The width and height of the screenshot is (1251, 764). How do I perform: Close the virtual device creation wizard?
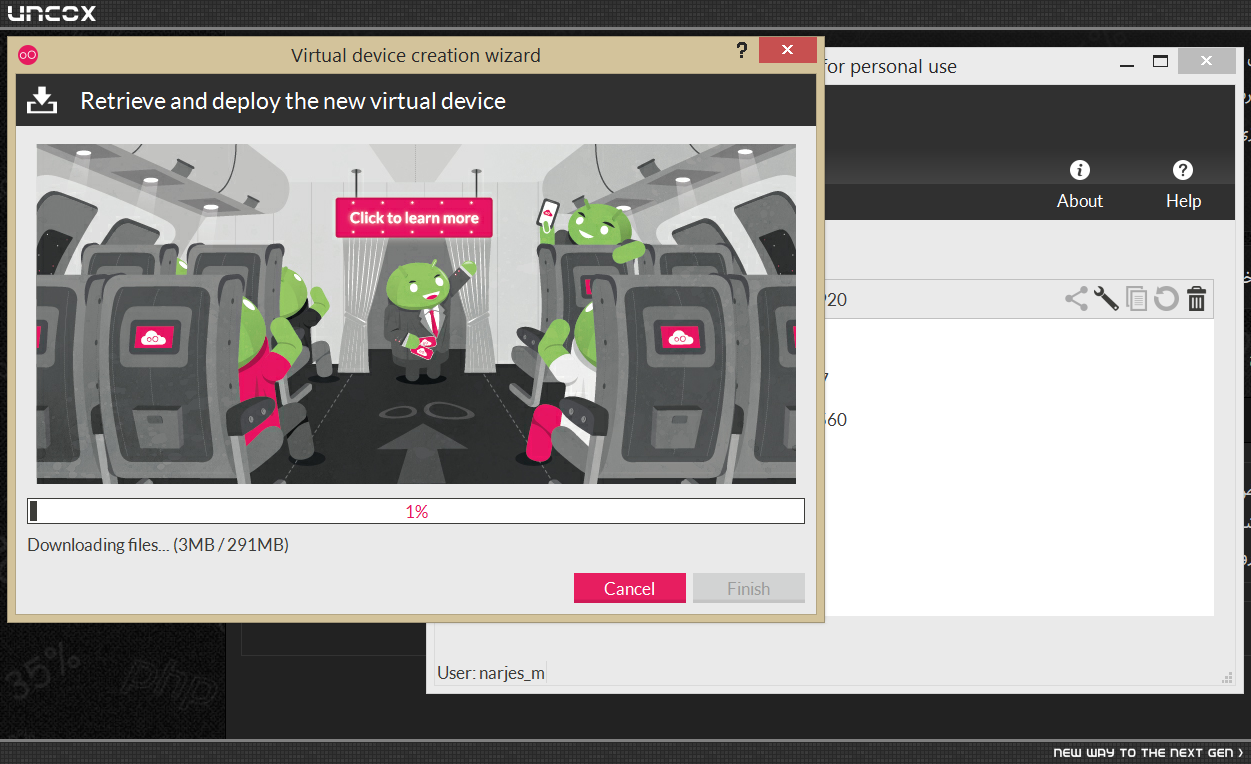click(x=788, y=50)
